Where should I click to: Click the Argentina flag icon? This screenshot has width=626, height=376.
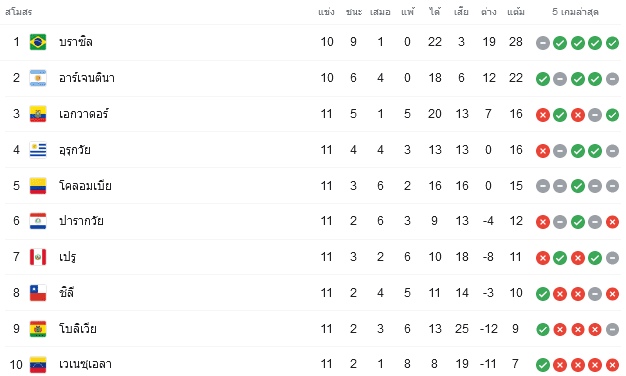(38, 78)
